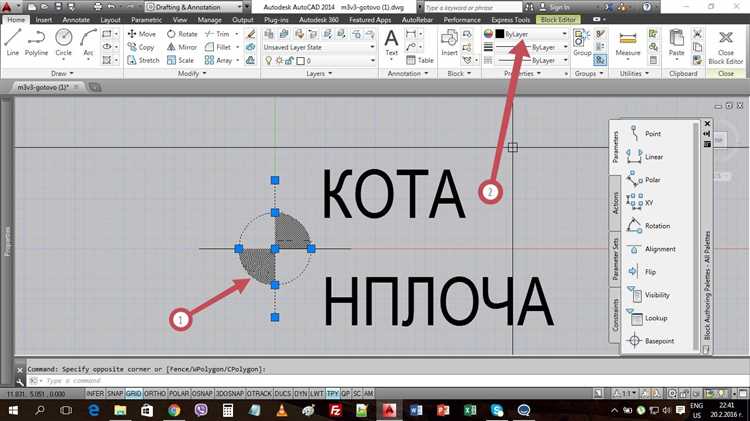Viewport: 750px width, 421px height.
Task: Toggle LWT lineweight display
Action: 317,393
